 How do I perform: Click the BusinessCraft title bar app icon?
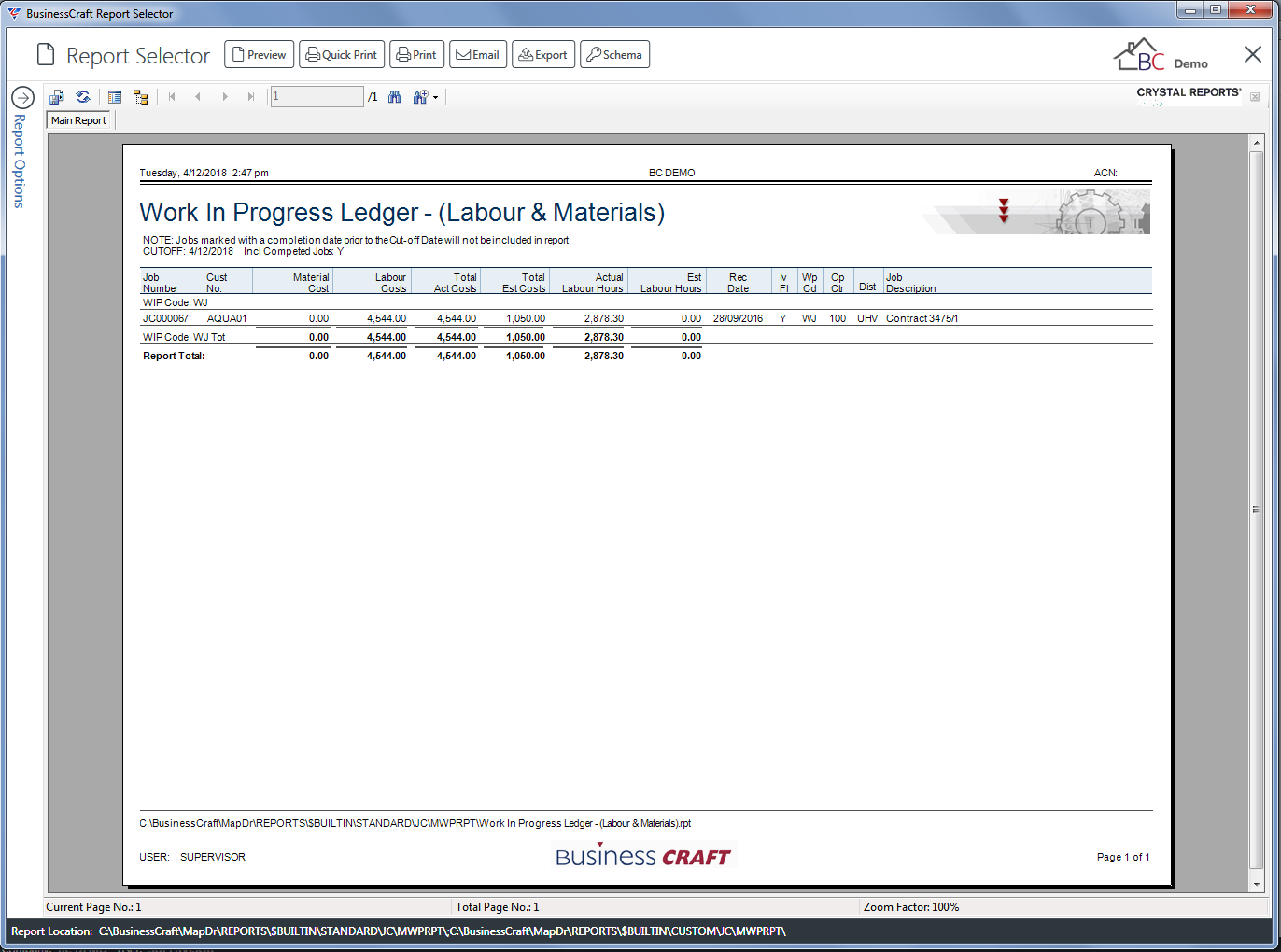pyautogui.click(x=14, y=14)
